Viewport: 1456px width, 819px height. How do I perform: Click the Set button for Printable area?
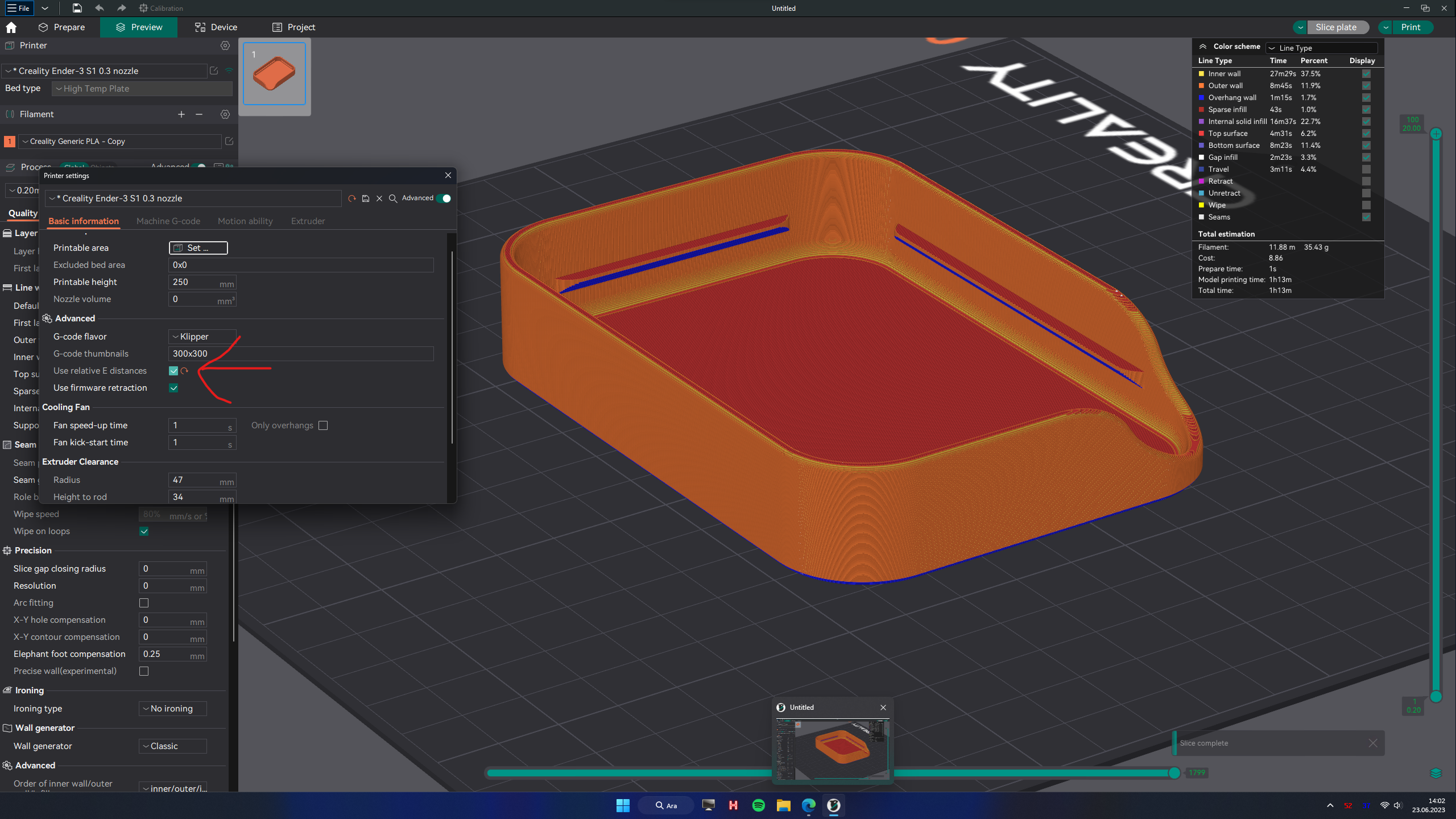coord(197,248)
